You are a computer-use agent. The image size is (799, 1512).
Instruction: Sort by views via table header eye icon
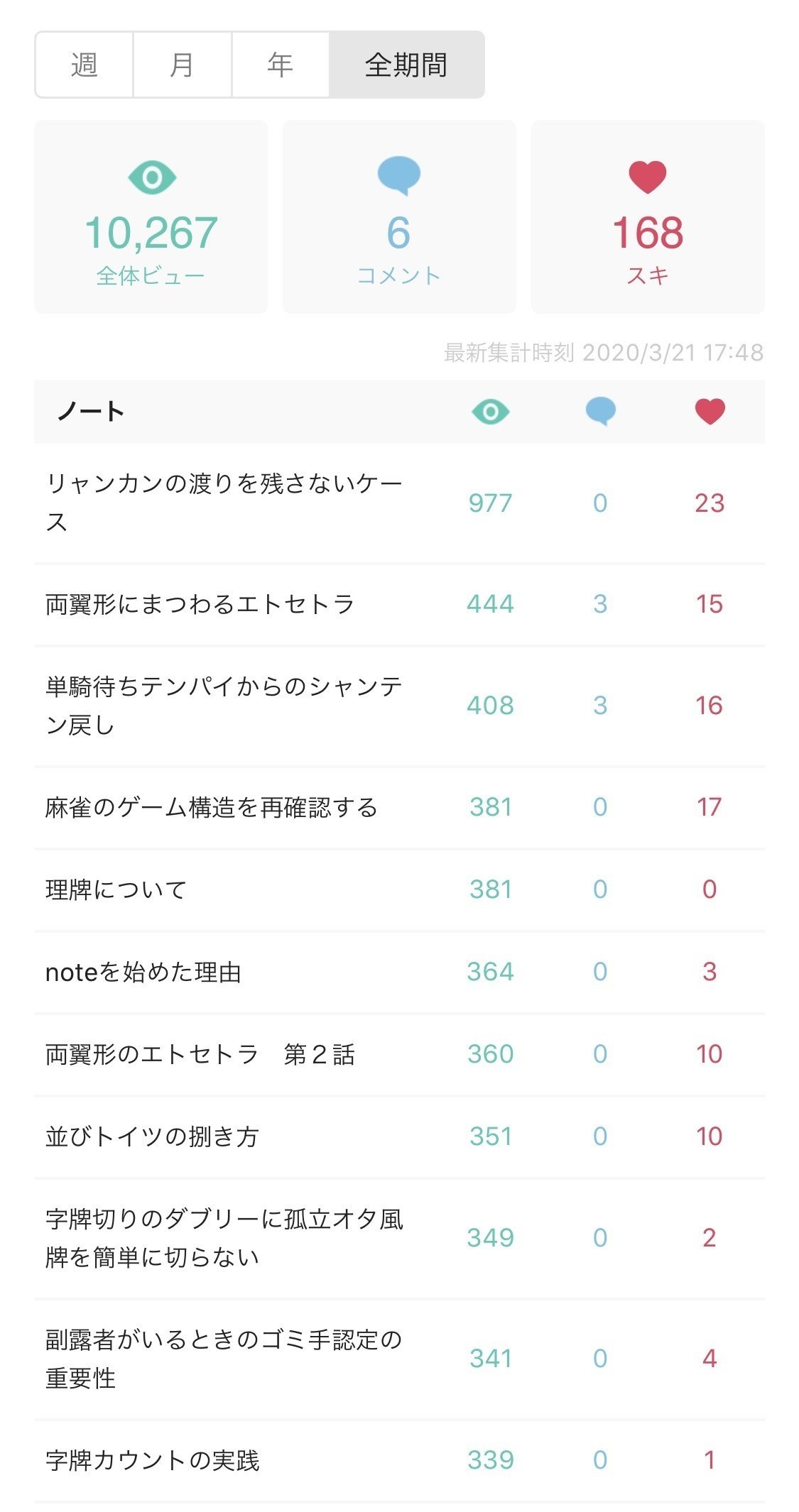[490, 412]
